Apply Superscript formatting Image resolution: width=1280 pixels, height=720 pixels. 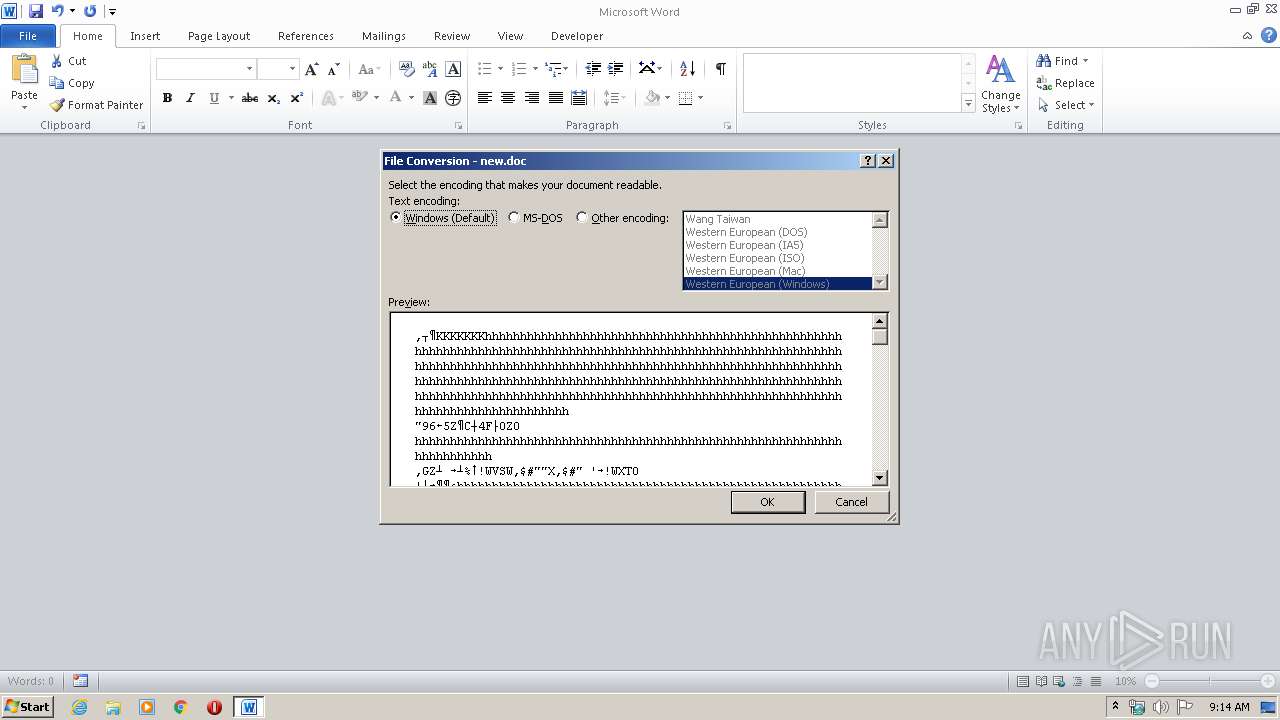click(x=297, y=98)
